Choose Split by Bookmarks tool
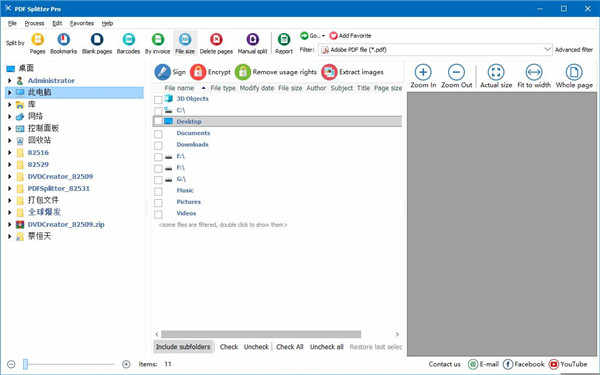 64,39
